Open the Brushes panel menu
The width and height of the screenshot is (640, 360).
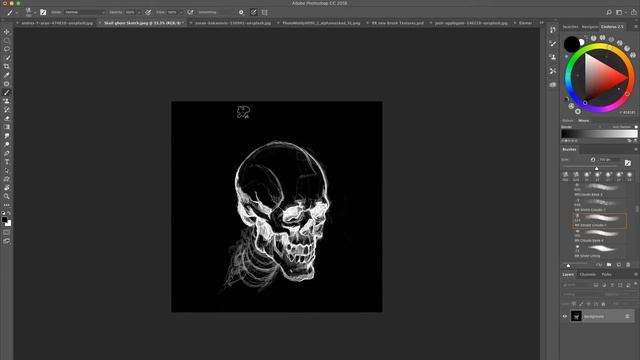coord(636,149)
